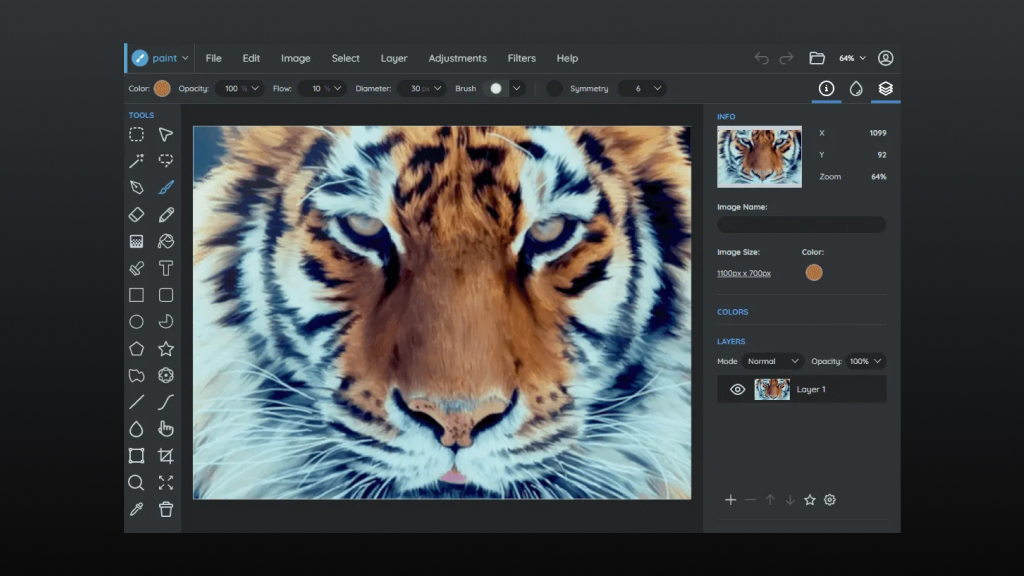Open the brush Diameter dropdown
Image resolution: width=1024 pixels, height=576 pixels.
pyautogui.click(x=421, y=88)
